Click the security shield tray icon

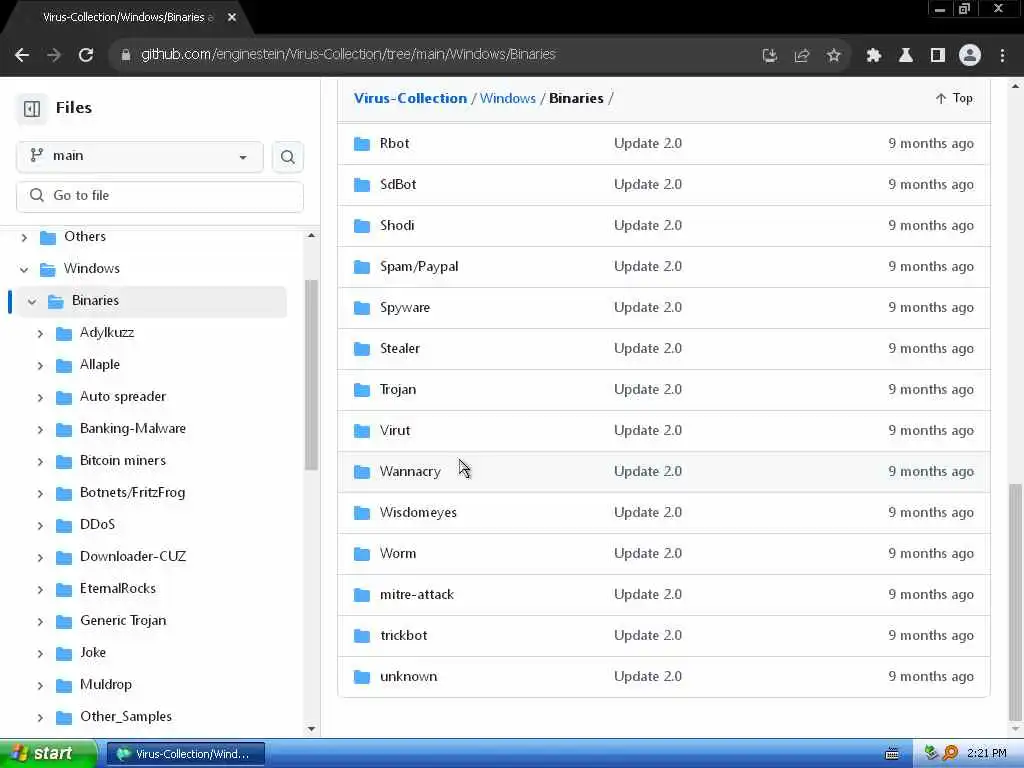pos(931,753)
